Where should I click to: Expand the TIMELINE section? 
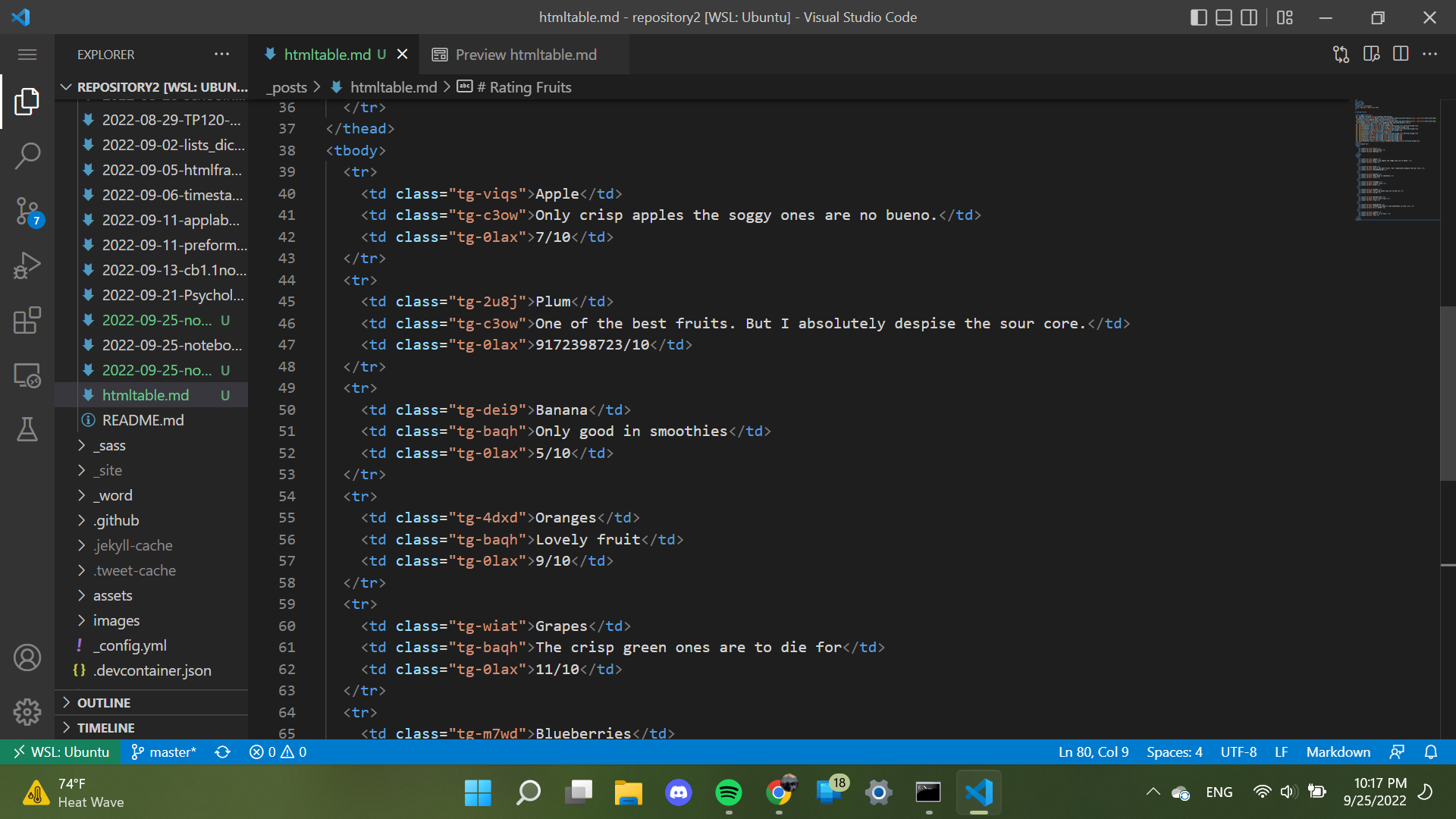152,728
